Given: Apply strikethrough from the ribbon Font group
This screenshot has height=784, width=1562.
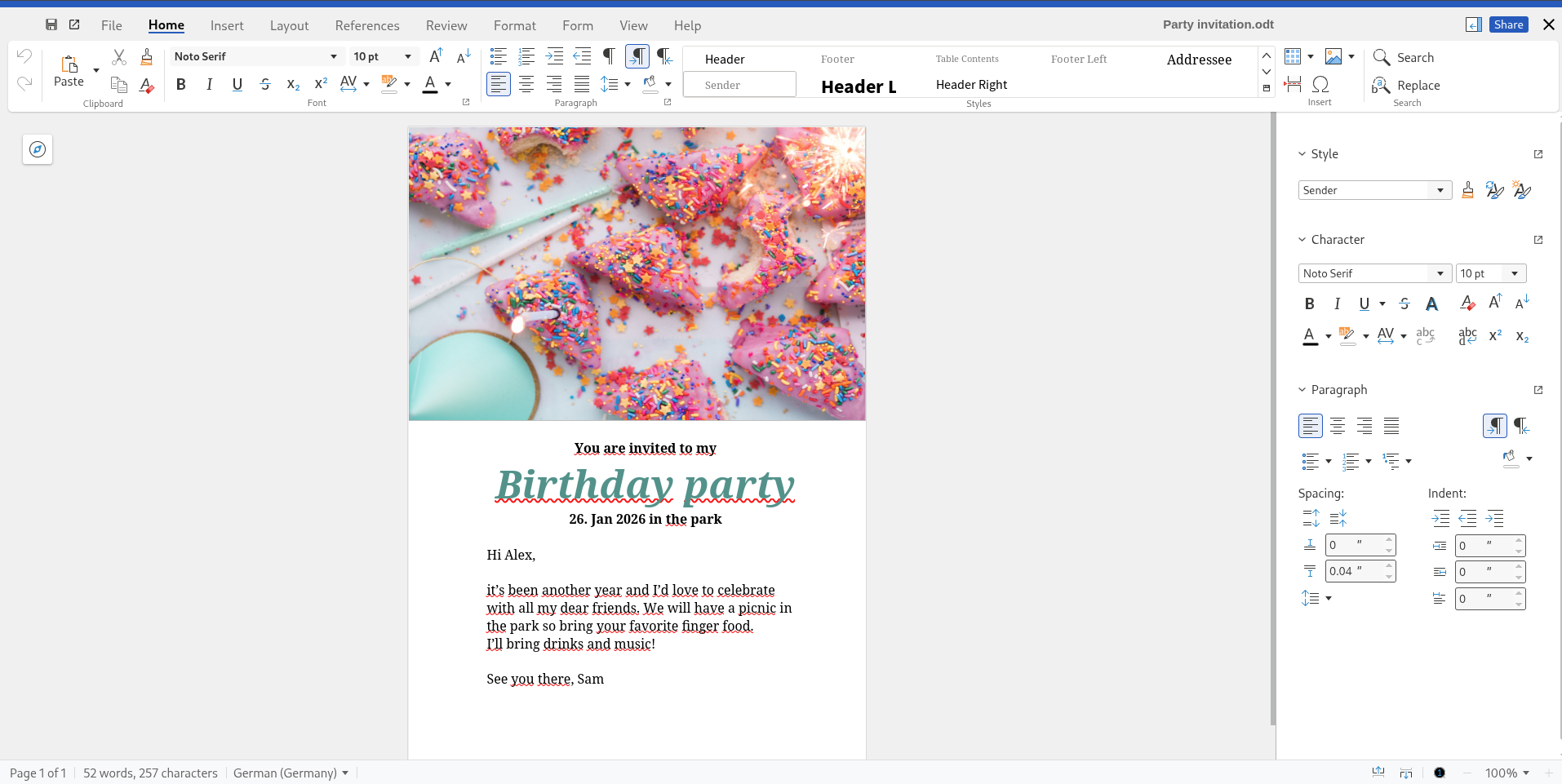Looking at the screenshot, I should click(265, 84).
